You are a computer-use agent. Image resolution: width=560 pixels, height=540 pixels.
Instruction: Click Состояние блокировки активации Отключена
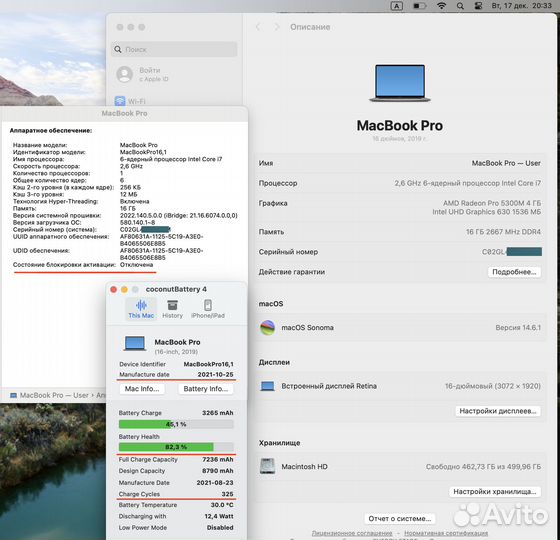[82, 265]
